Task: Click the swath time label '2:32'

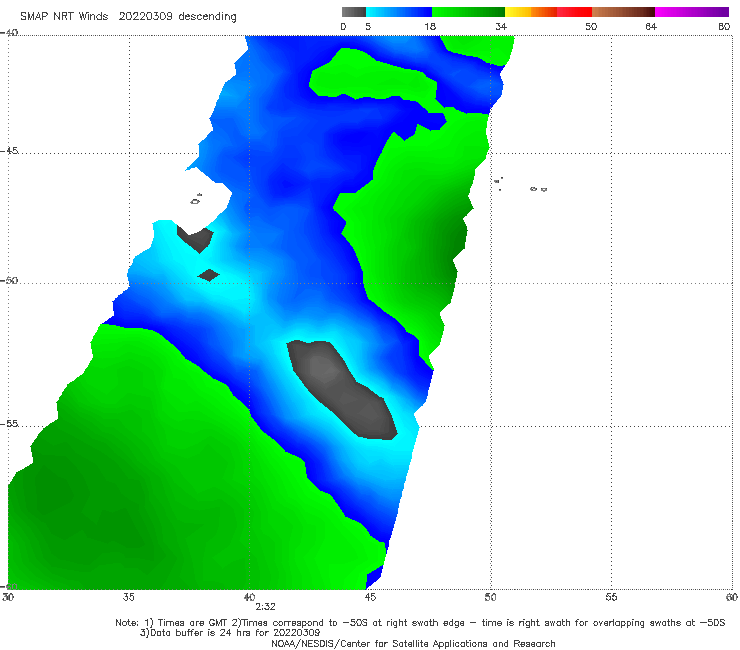Action: (x=265, y=607)
